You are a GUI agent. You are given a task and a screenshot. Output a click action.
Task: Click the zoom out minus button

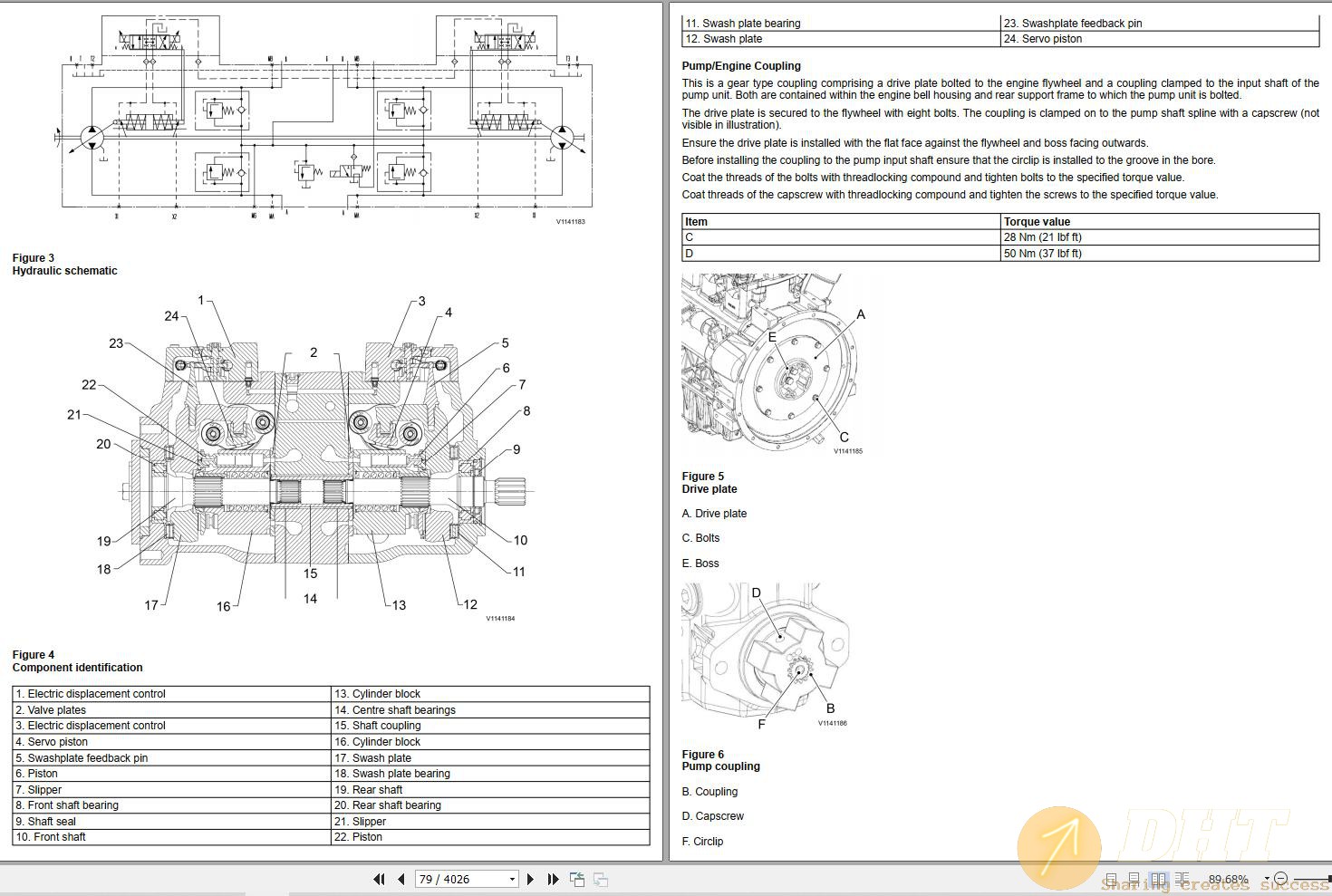[x=1280, y=879]
